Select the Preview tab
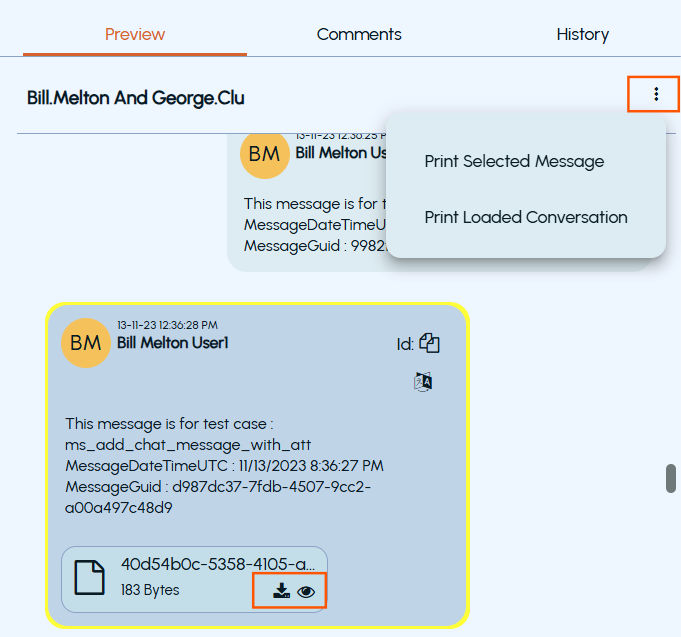 pyautogui.click(x=135, y=34)
